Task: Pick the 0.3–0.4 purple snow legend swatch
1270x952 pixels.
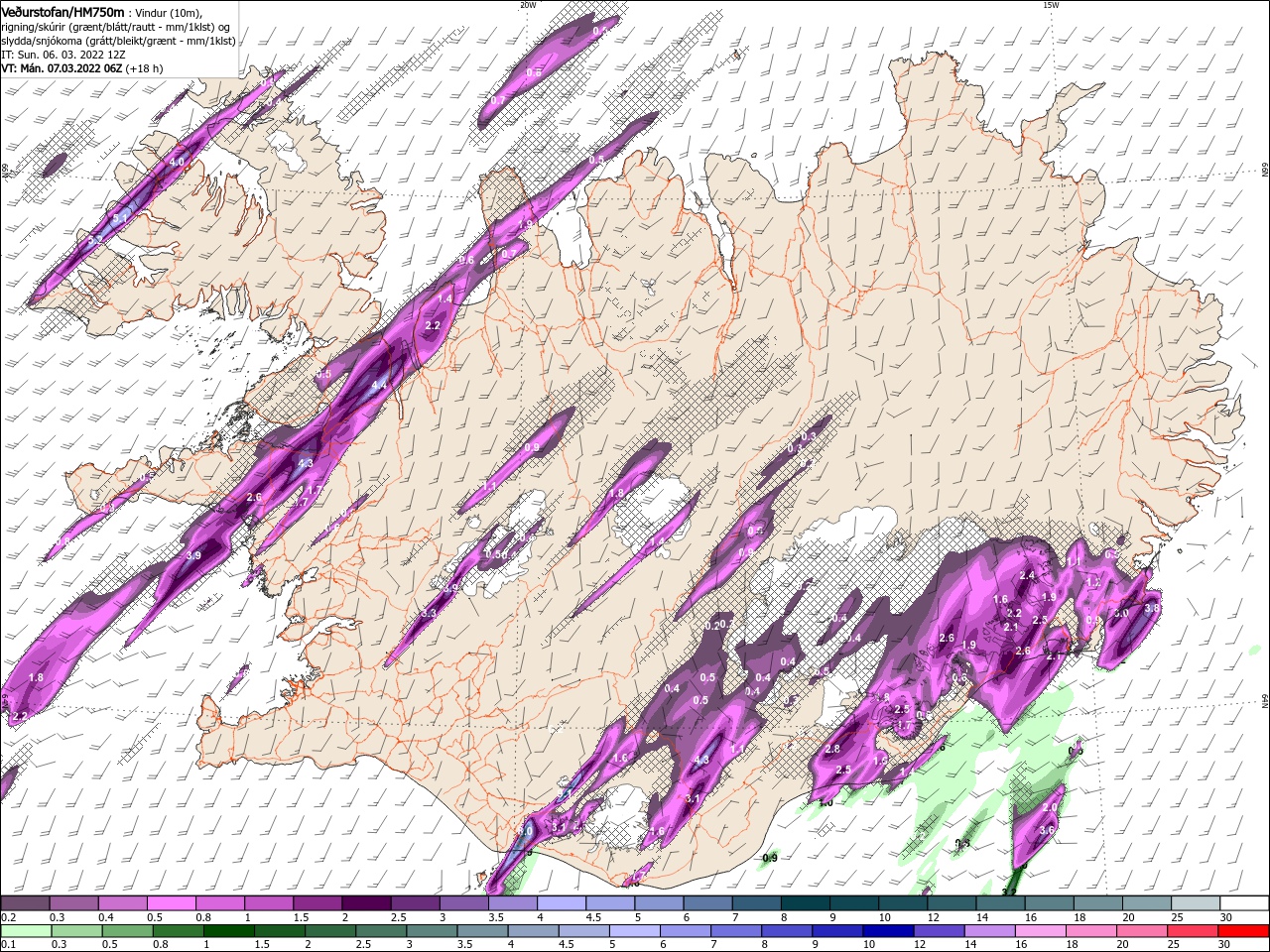Action: tap(73, 903)
